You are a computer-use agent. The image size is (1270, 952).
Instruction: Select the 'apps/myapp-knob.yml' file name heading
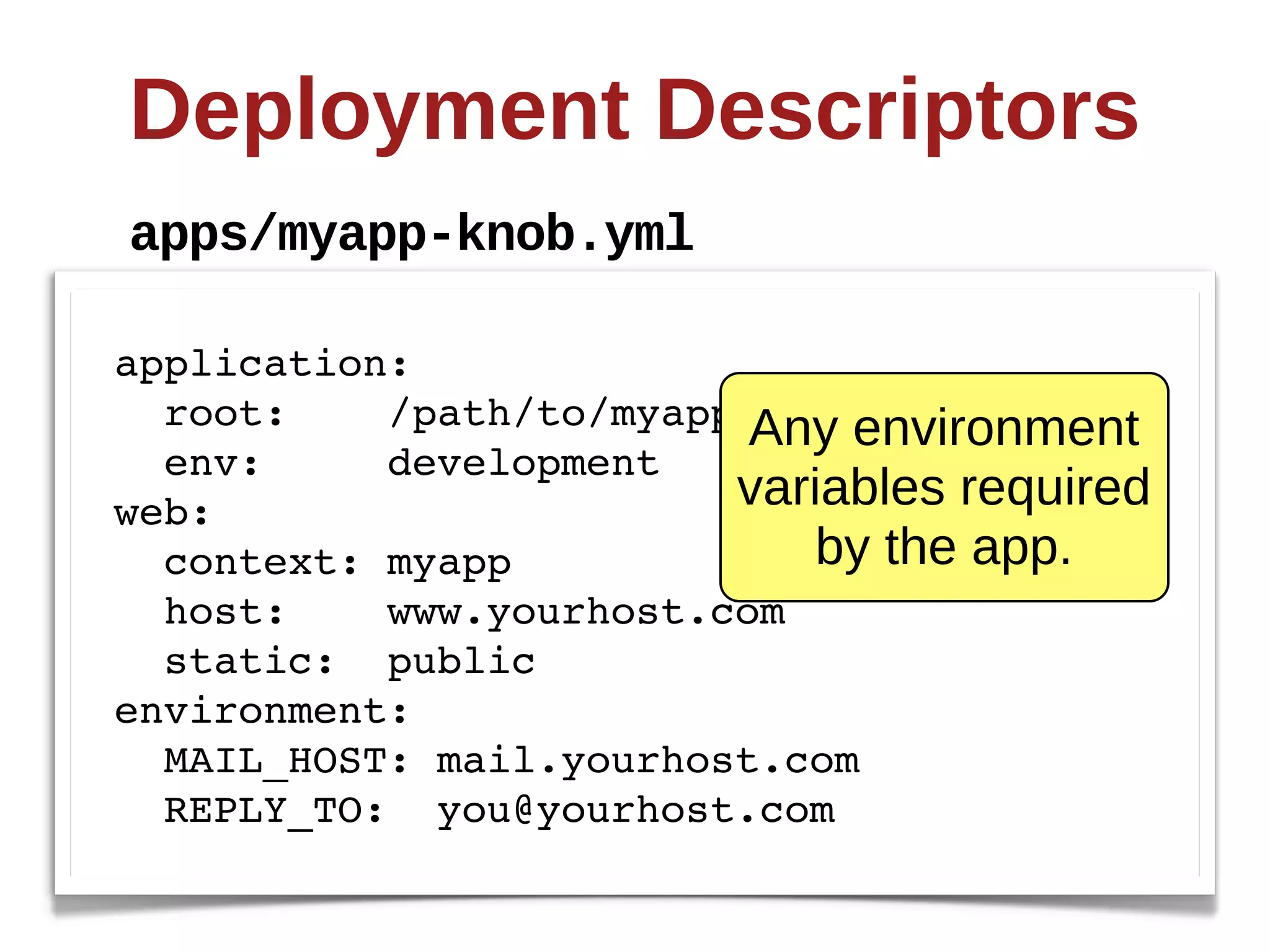(x=411, y=234)
